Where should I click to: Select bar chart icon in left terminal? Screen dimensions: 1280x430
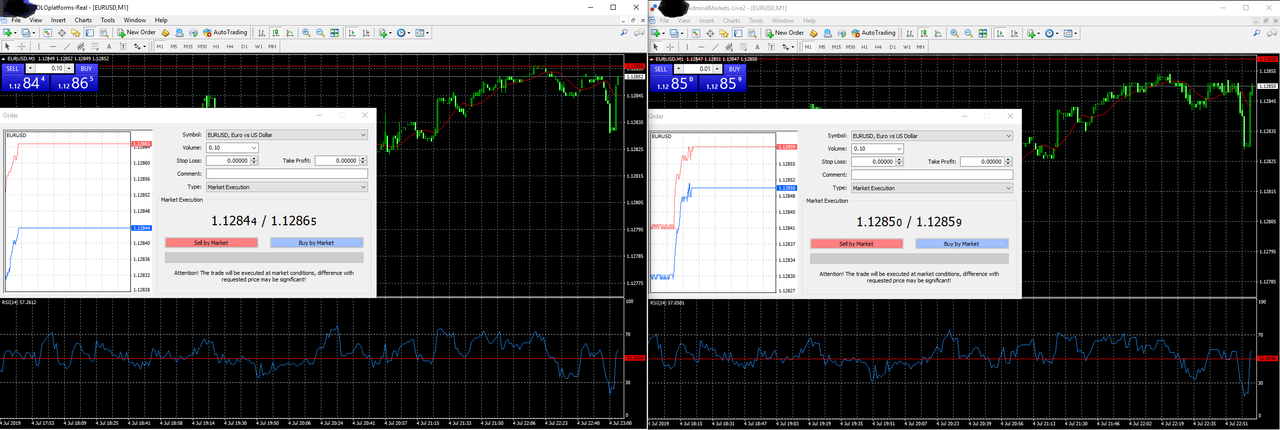coord(261,32)
